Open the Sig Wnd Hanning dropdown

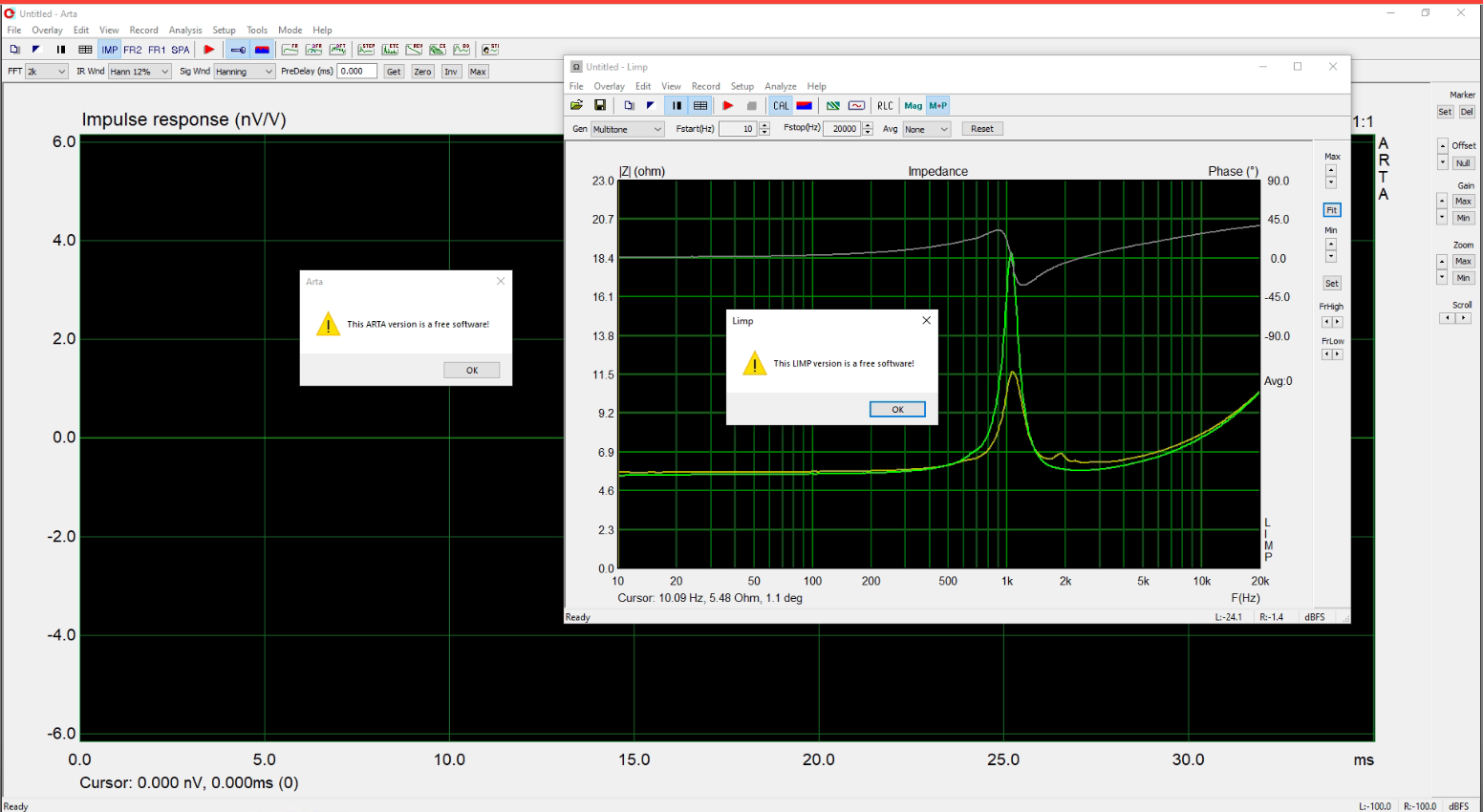(245, 72)
